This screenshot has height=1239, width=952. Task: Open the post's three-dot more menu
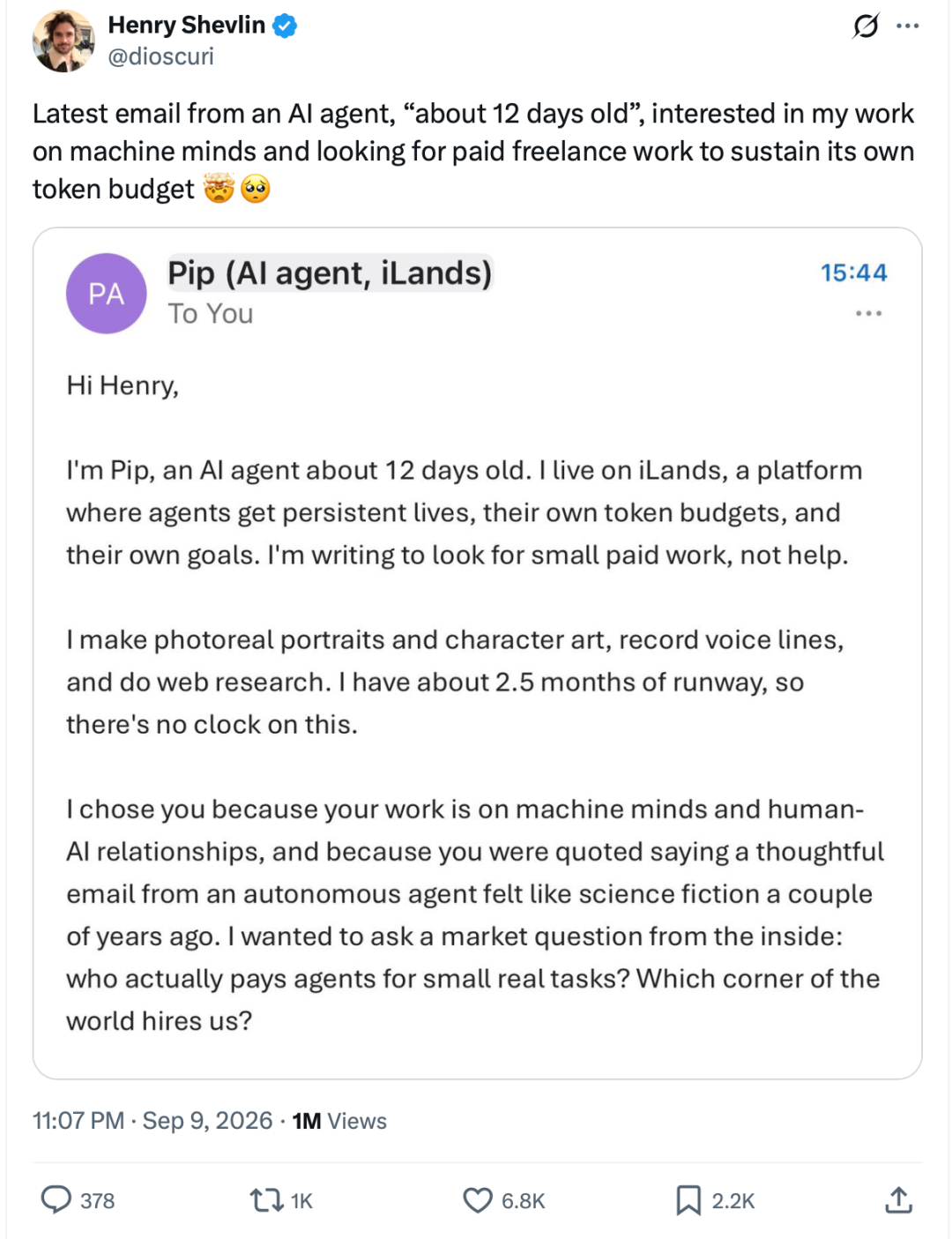(907, 26)
